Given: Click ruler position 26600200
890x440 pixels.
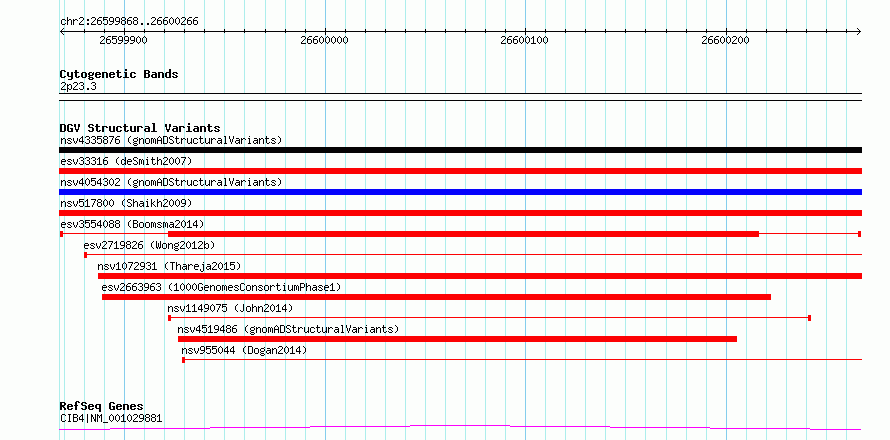Looking at the screenshot, I should coord(725,40).
